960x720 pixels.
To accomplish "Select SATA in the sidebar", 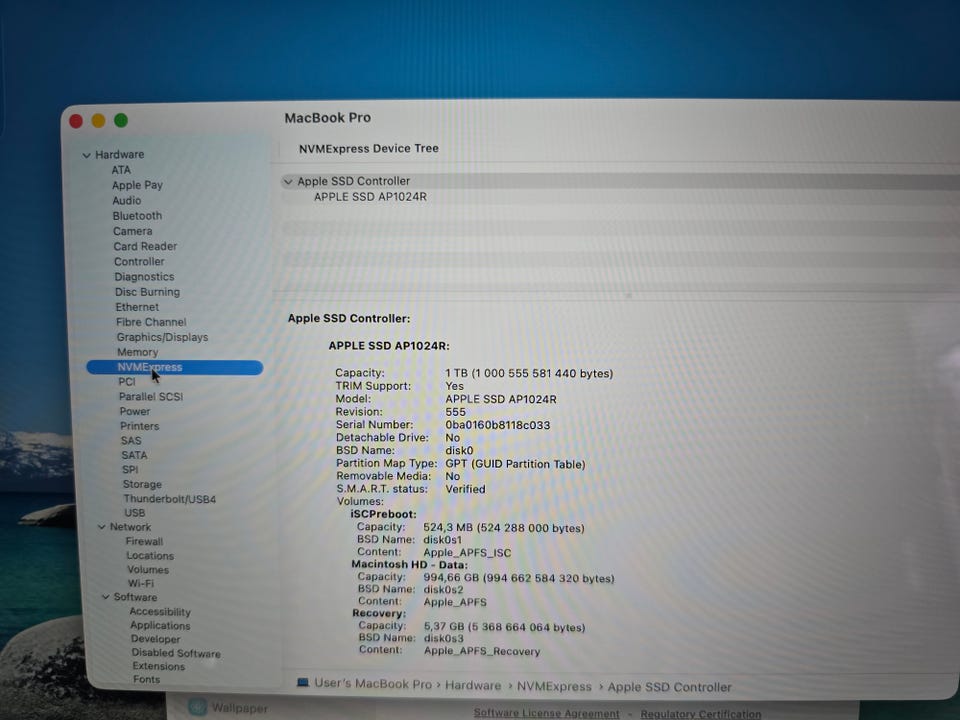I will [x=134, y=455].
